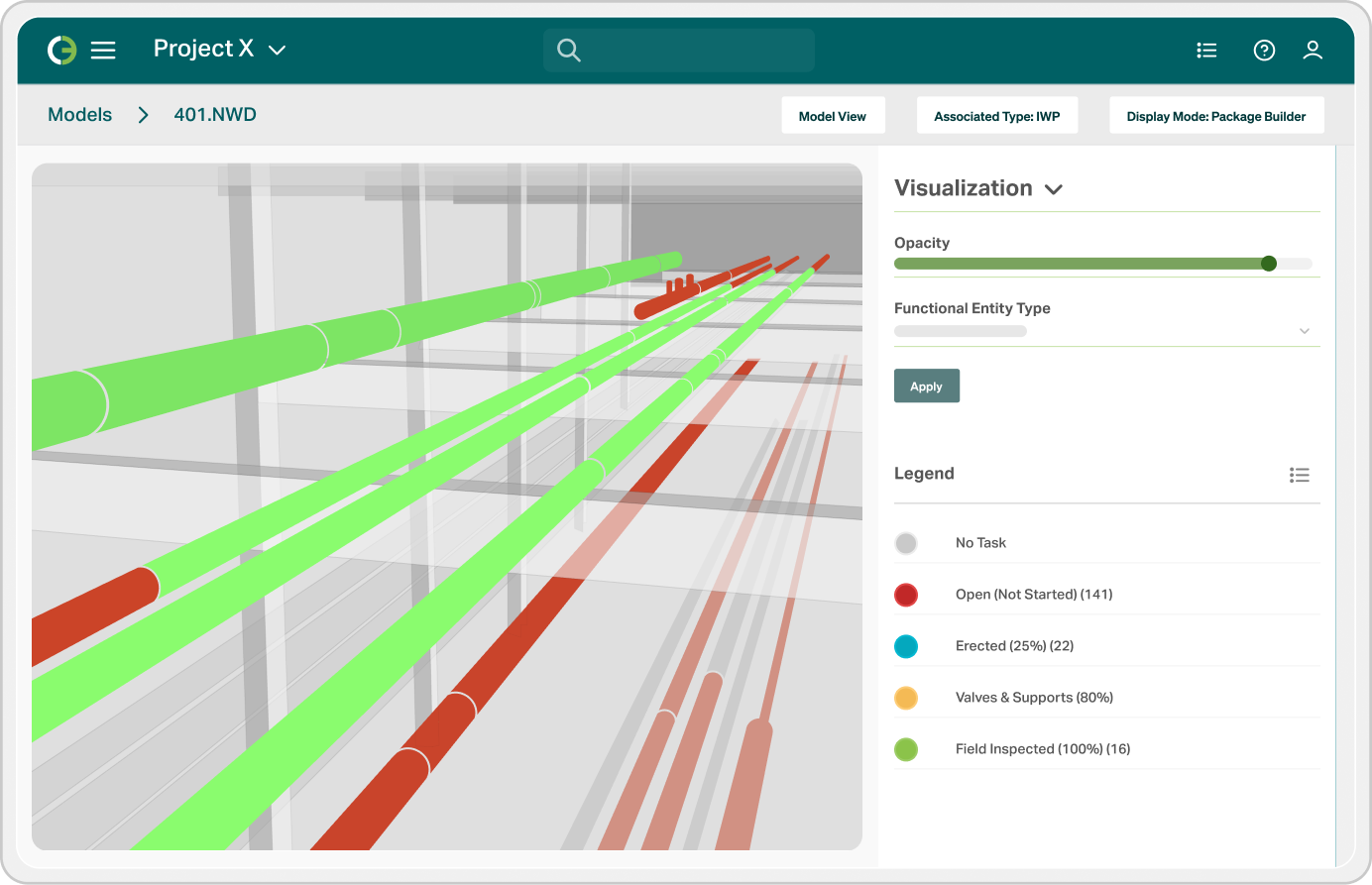Open the Model View button

pyautogui.click(x=833, y=115)
